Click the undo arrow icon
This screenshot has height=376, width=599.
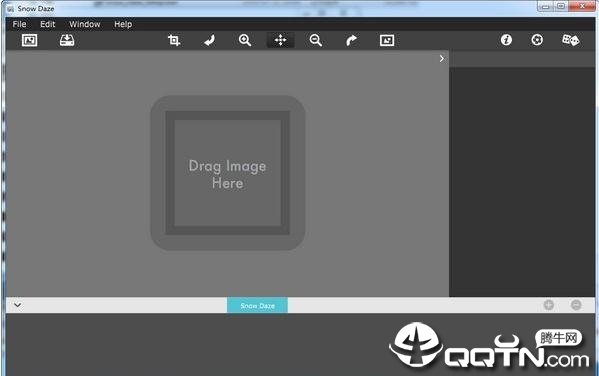[x=209, y=40]
